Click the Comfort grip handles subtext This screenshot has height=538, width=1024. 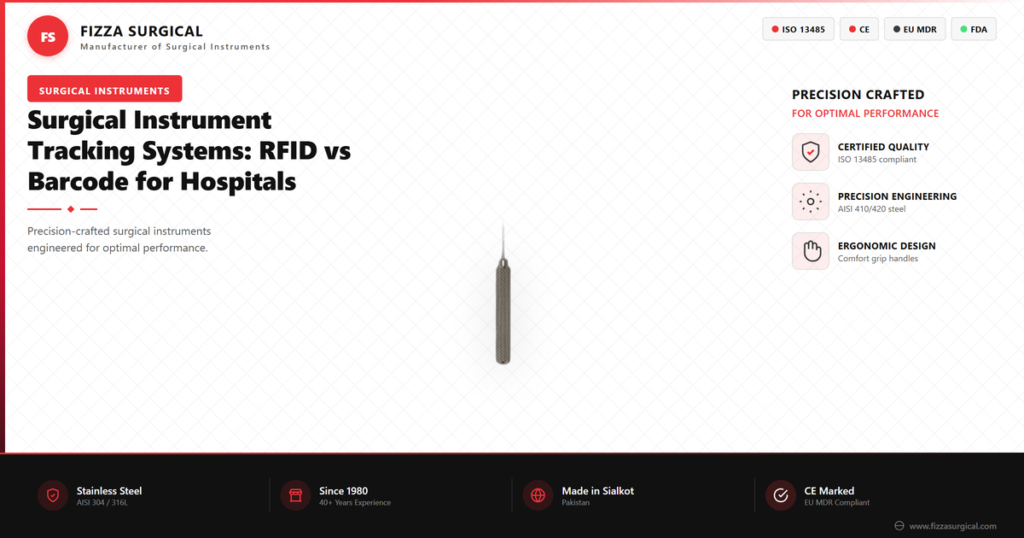(878, 259)
